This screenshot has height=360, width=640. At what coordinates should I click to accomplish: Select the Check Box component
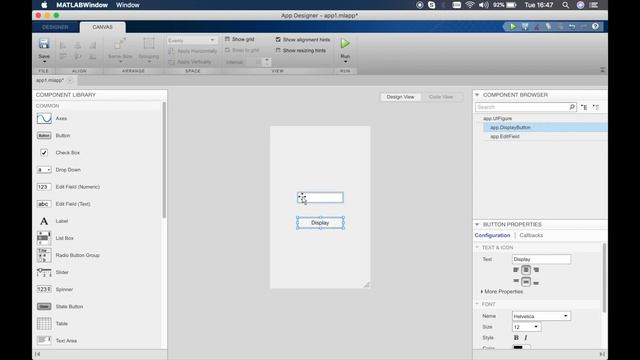(x=67, y=153)
